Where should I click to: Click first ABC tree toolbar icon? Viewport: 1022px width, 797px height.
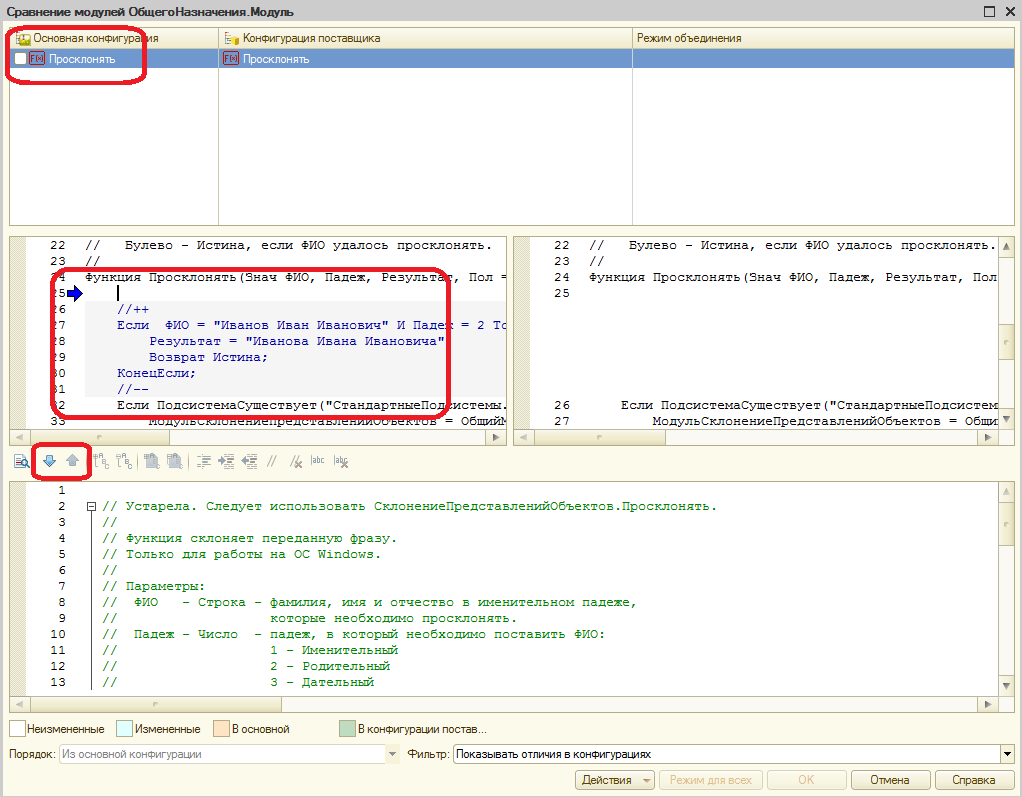(x=101, y=461)
